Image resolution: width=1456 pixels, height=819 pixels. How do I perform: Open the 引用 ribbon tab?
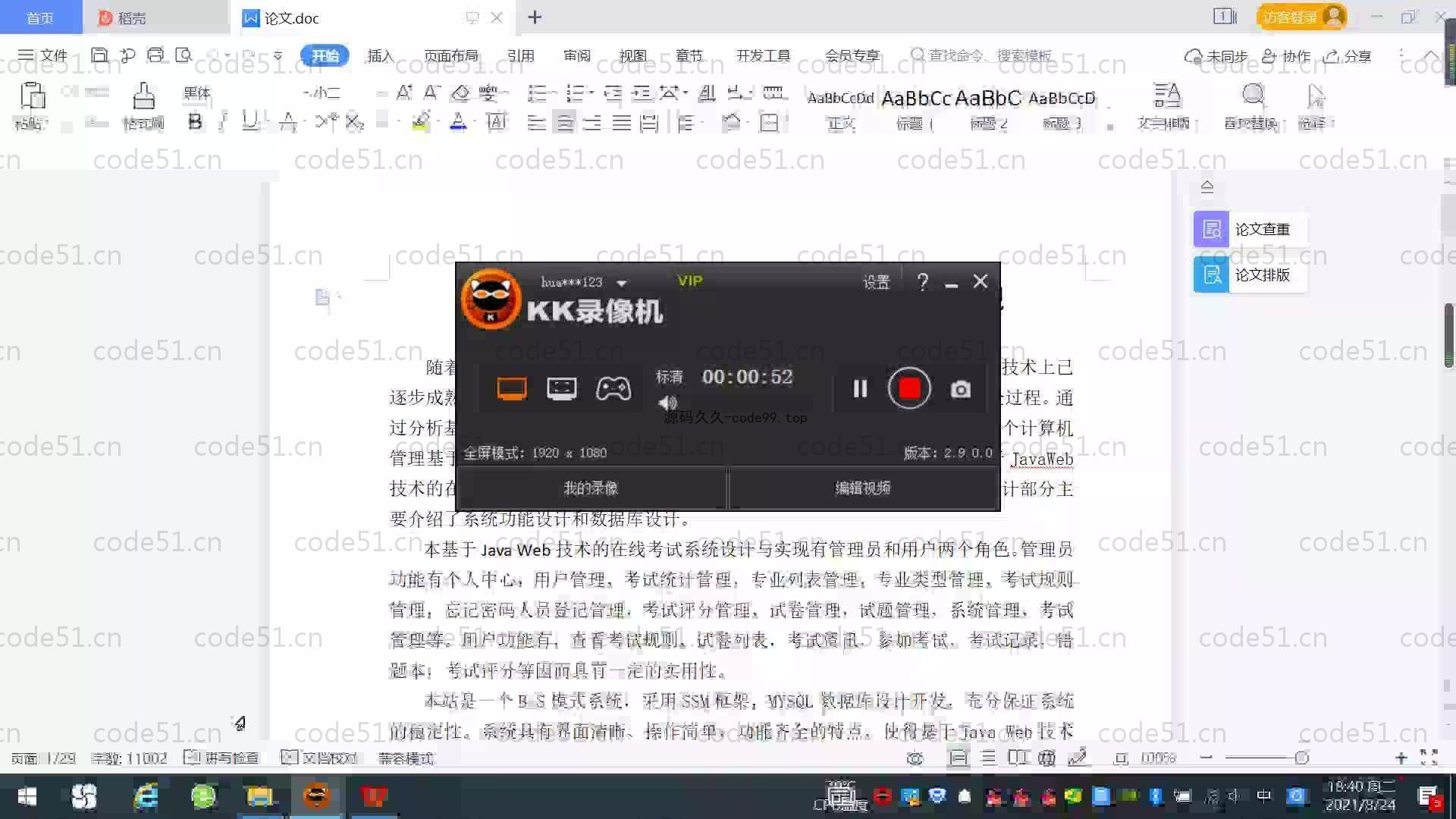coord(521,55)
